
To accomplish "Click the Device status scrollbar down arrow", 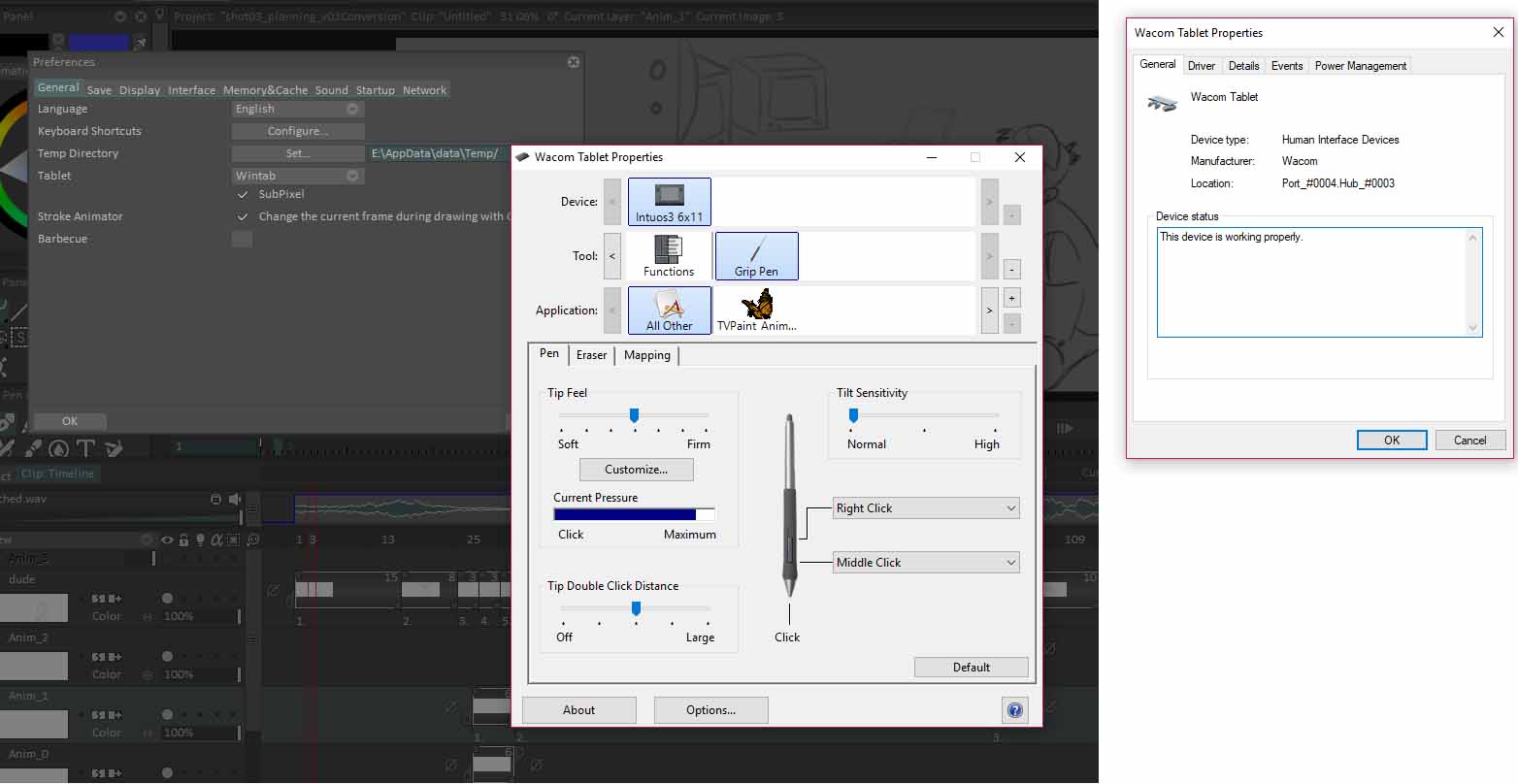I will (x=1474, y=328).
